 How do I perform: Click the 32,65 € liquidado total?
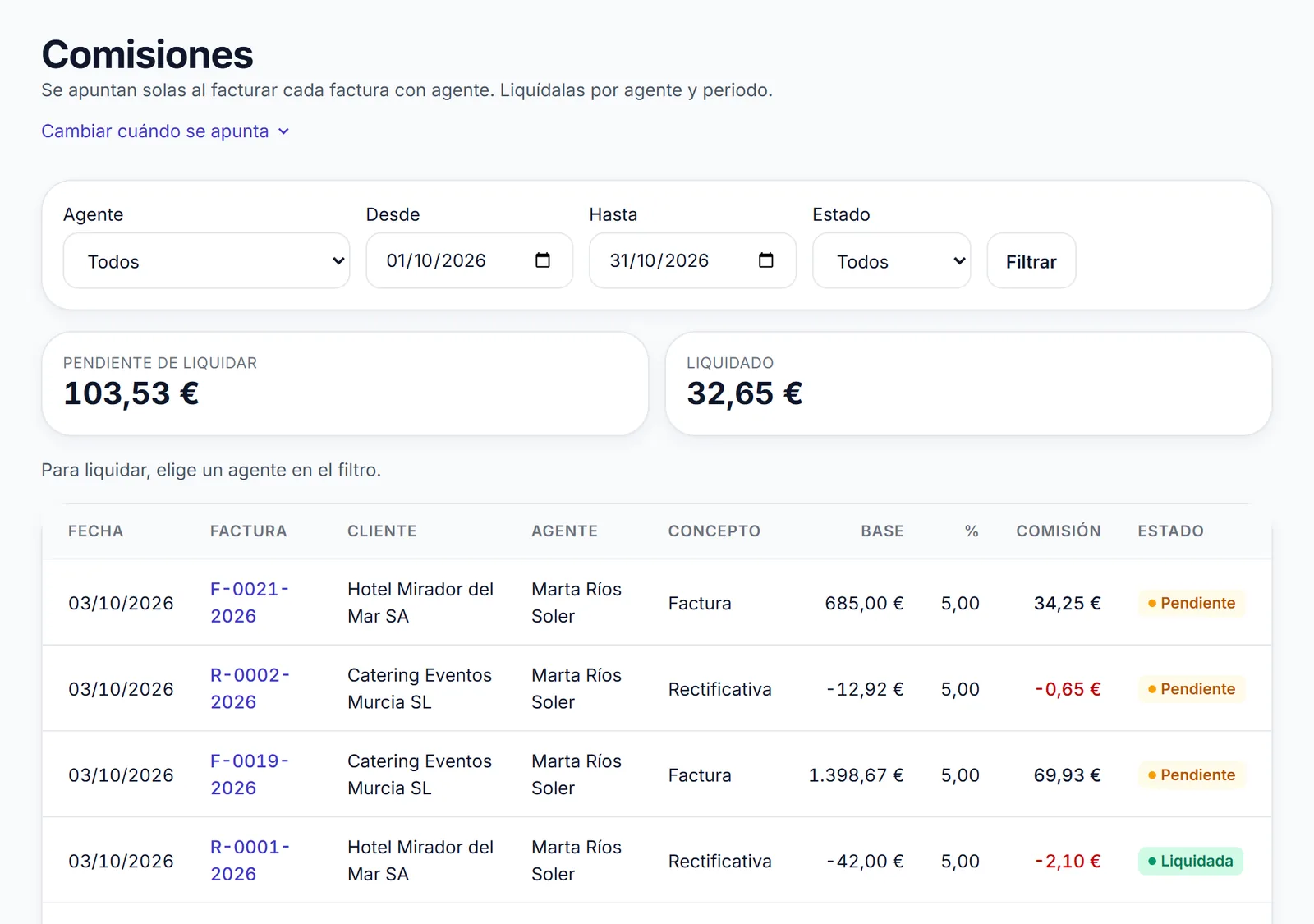pos(745,393)
